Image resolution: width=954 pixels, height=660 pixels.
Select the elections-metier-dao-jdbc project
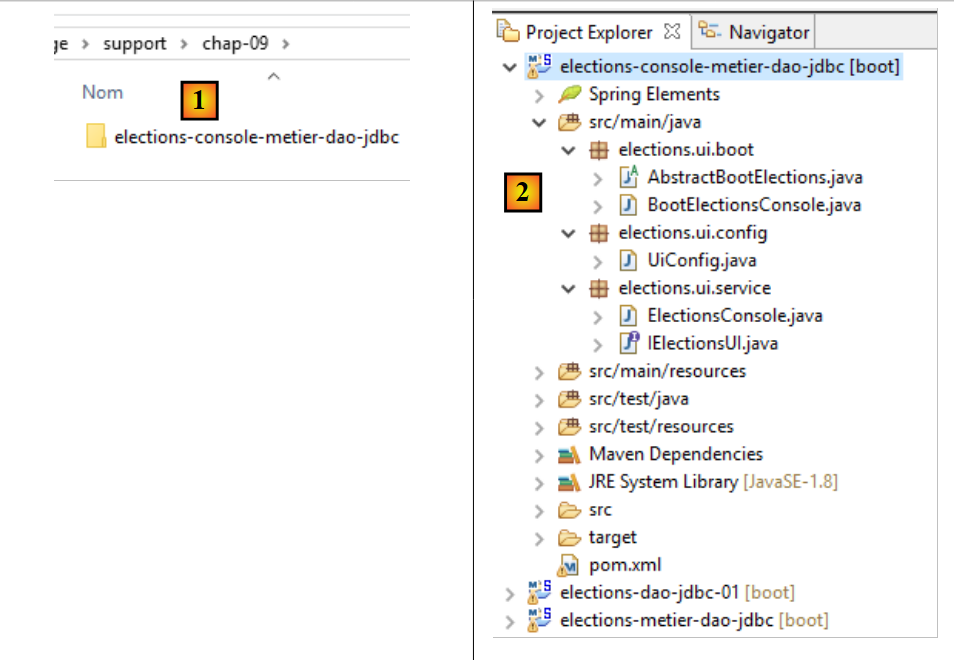pyautogui.click(x=666, y=620)
